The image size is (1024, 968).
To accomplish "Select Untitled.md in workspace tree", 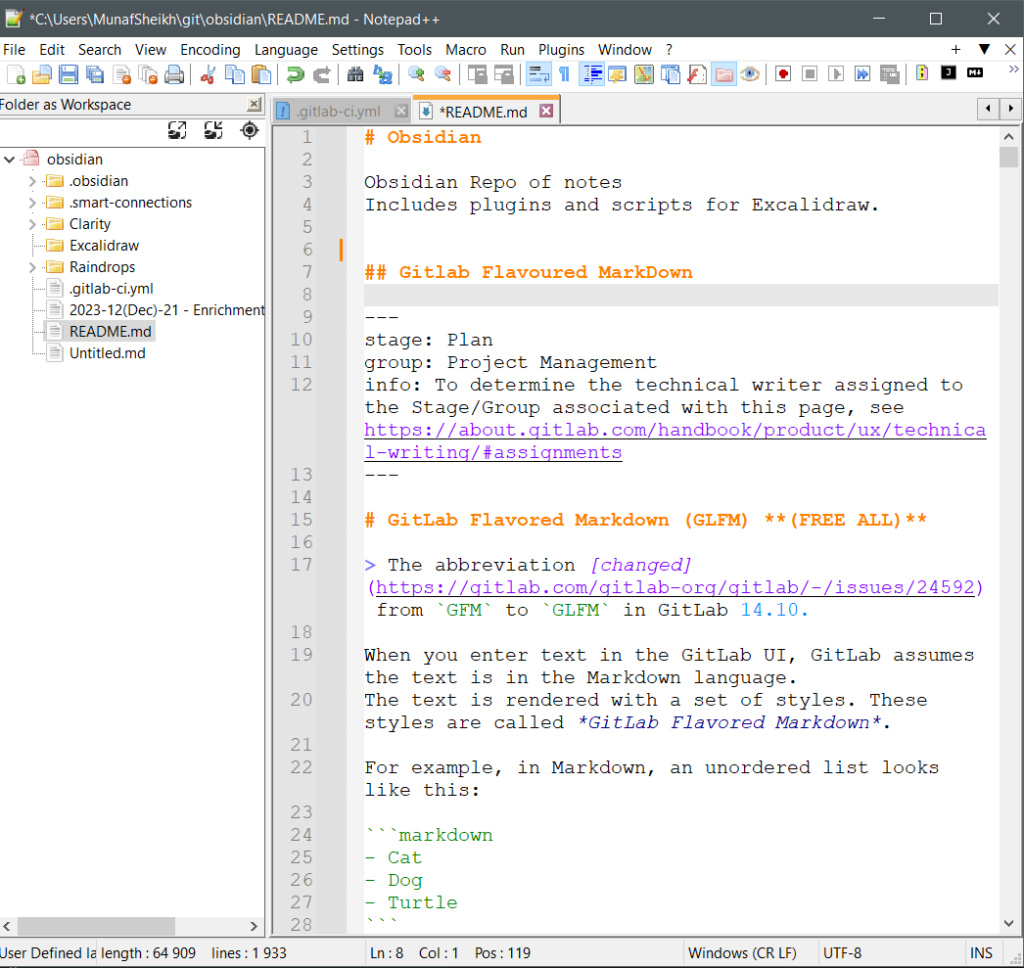I will click(x=107, y=353).
